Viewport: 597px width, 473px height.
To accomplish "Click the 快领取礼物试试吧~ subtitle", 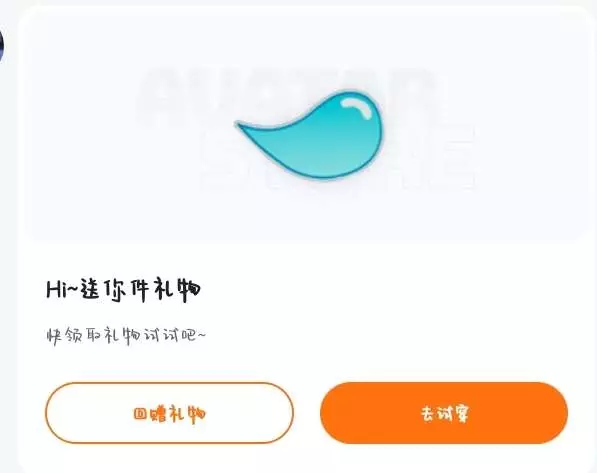I will [x=126, y=336].
